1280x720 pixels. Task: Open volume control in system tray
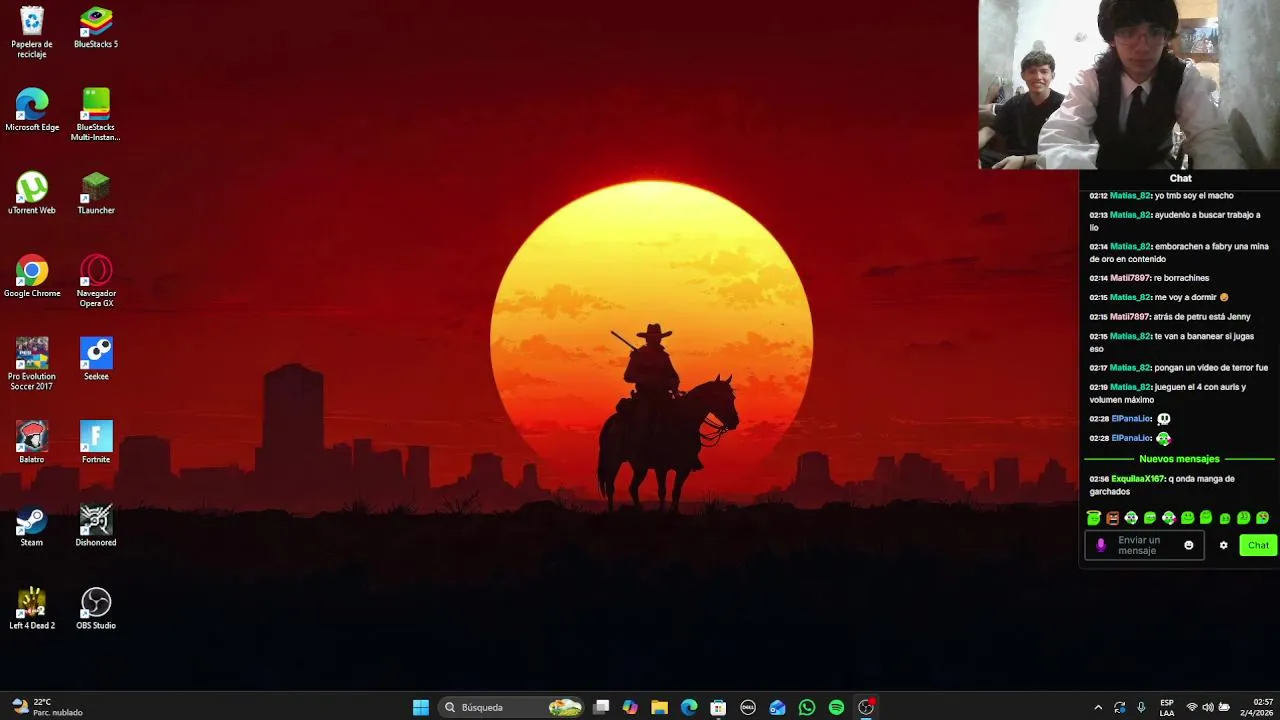click(x=1208, y=708)
